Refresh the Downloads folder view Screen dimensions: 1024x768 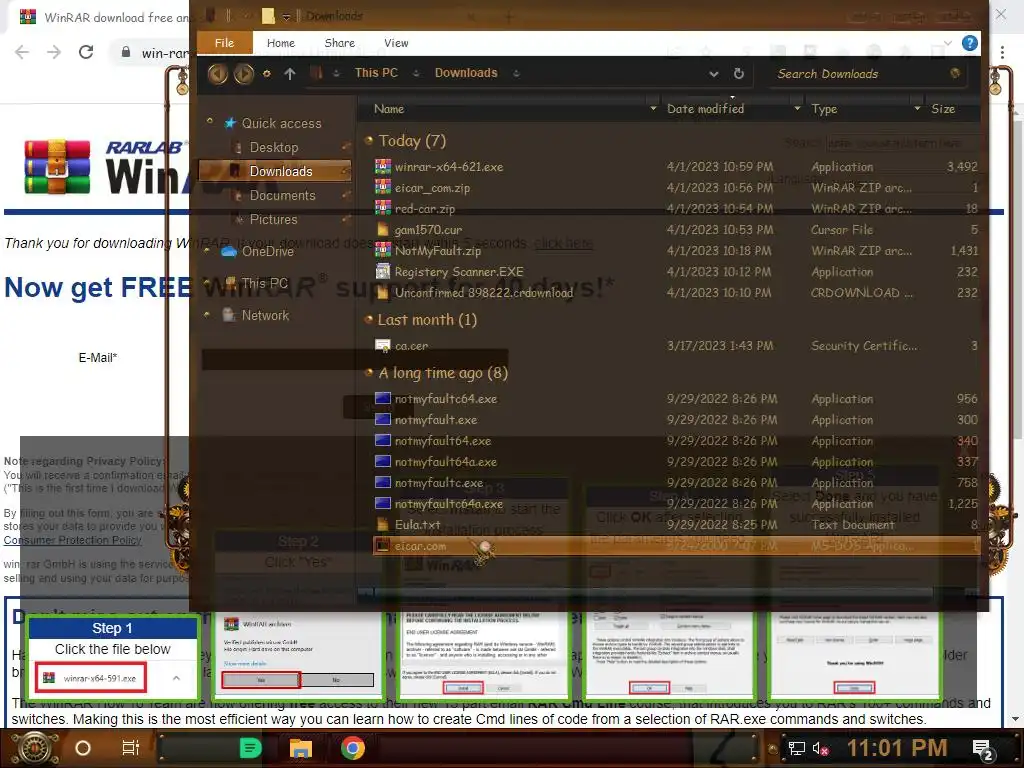coord(739,74)
